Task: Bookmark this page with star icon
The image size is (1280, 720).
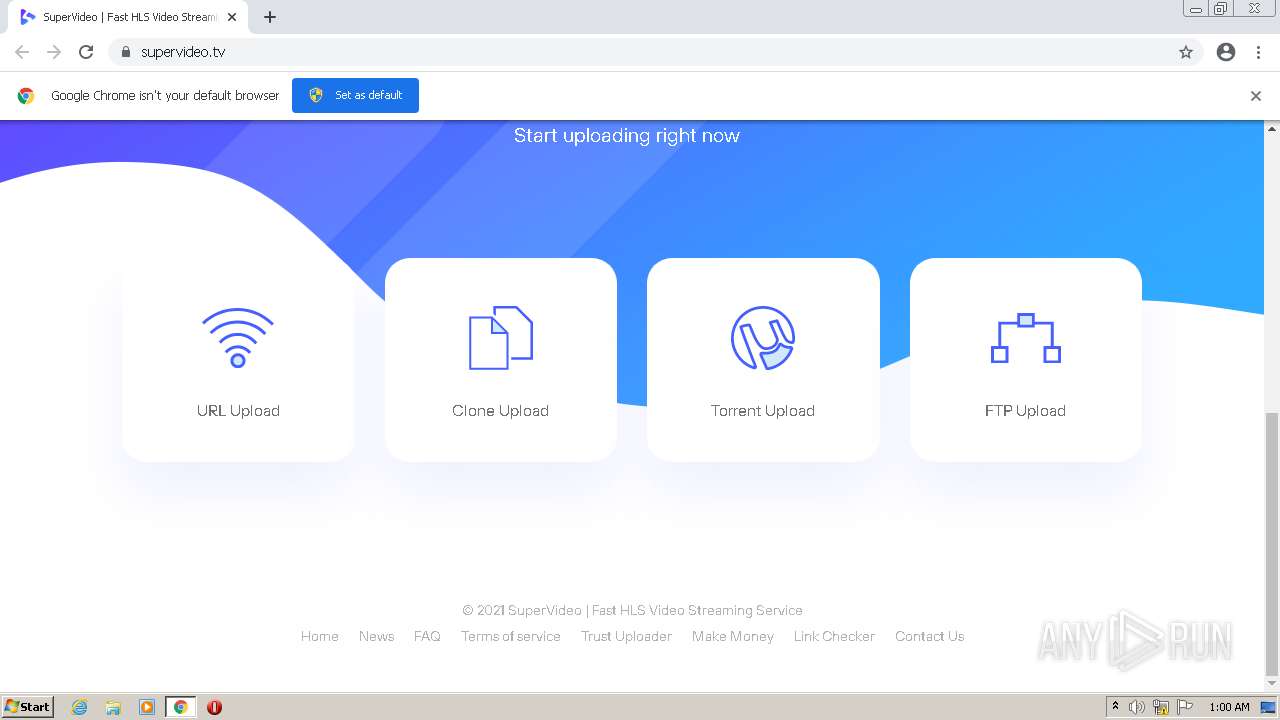Action: 1186,52
